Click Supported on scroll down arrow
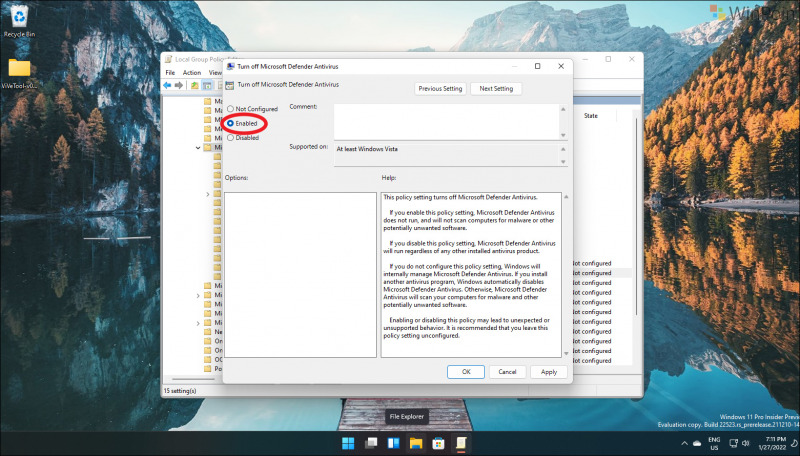 pos(563,162)
